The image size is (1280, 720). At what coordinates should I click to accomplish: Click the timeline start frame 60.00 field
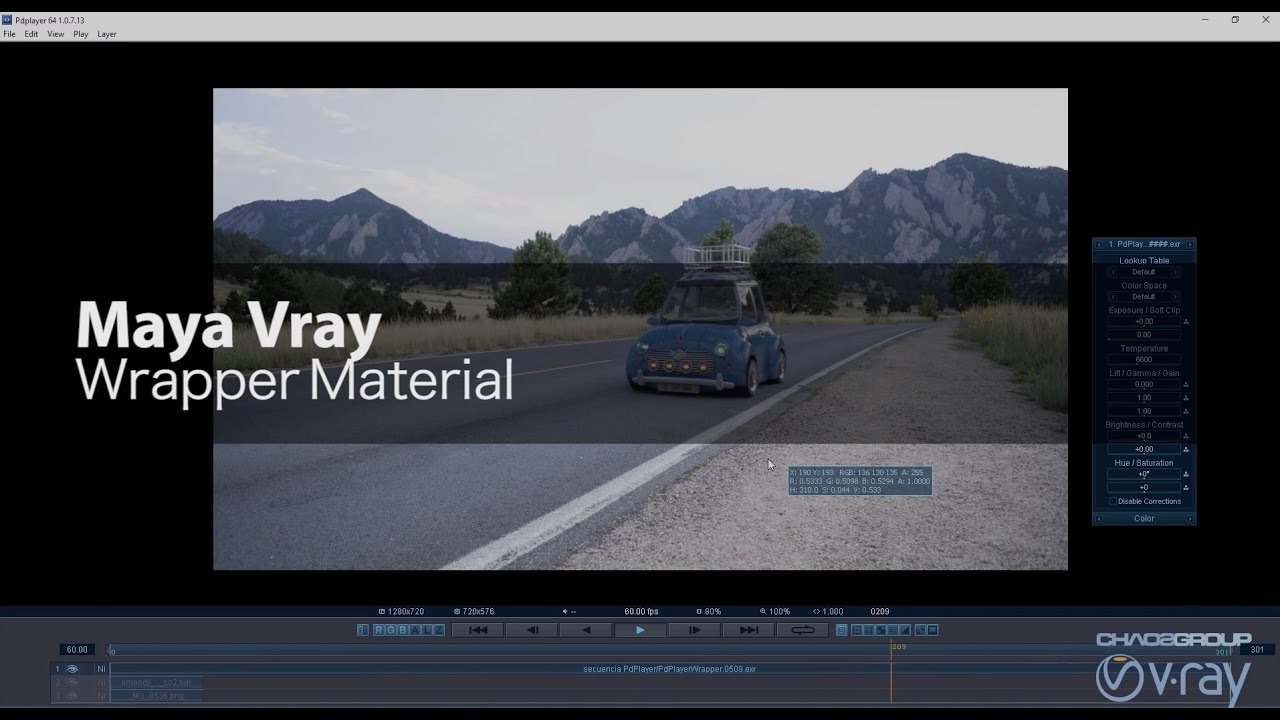(77, 650)
